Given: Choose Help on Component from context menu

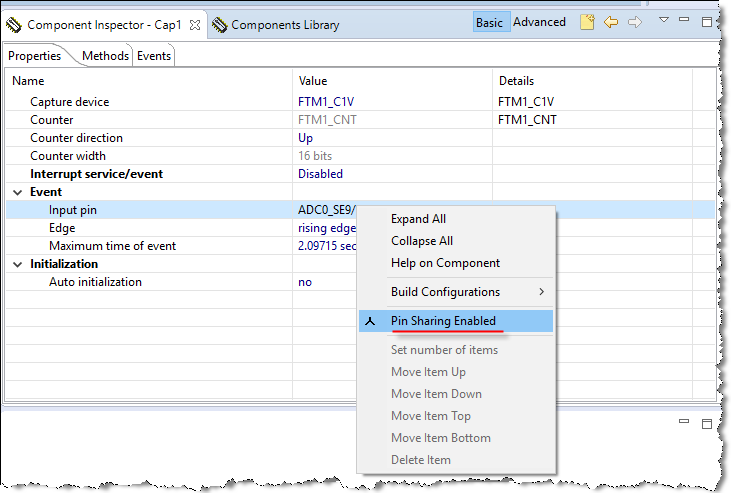Looking at the screenshot, I should click(445, 263).
